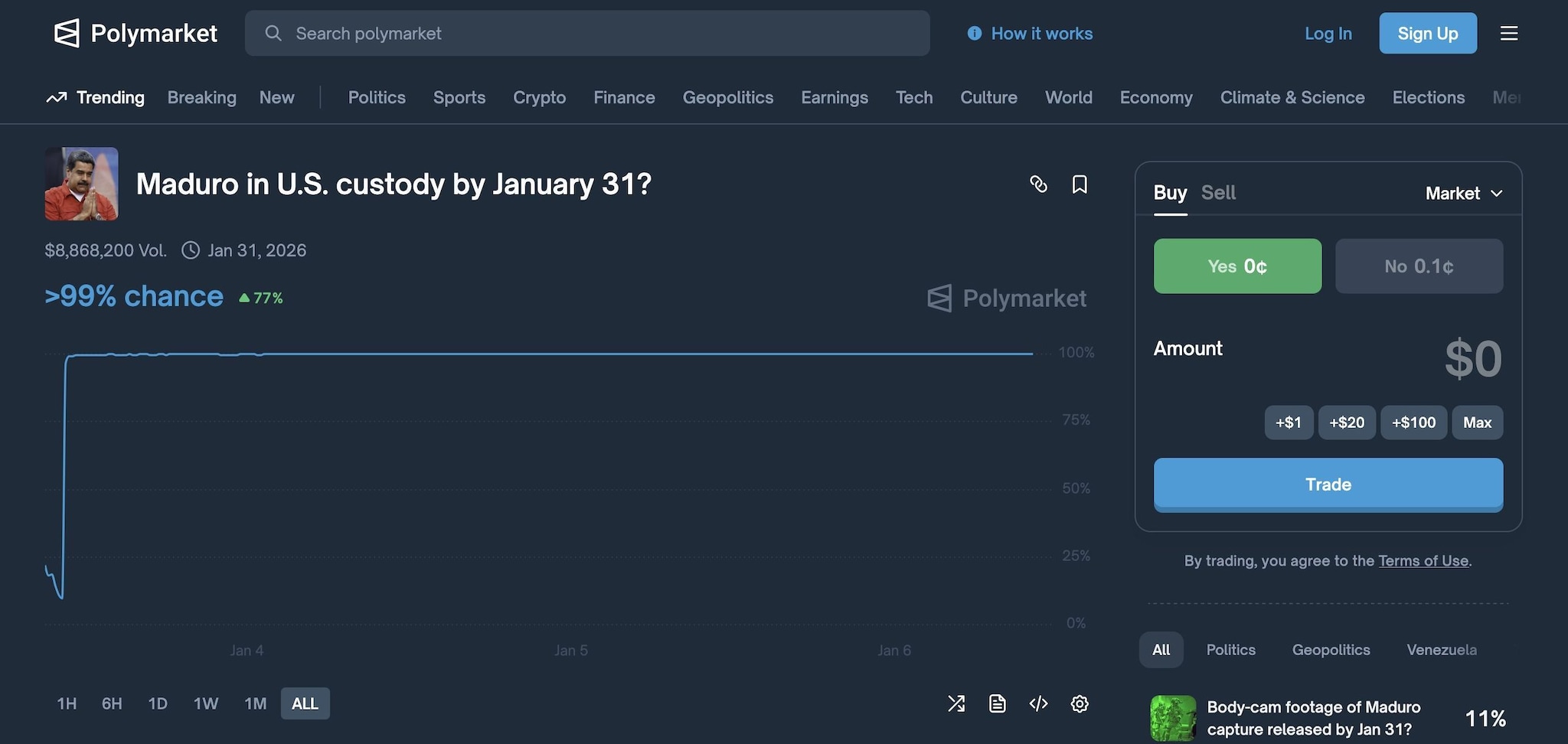Screen dimensions: 1568x744
Task: Open the Body-cam footage market thumbnail
Action: [1173, 718]
